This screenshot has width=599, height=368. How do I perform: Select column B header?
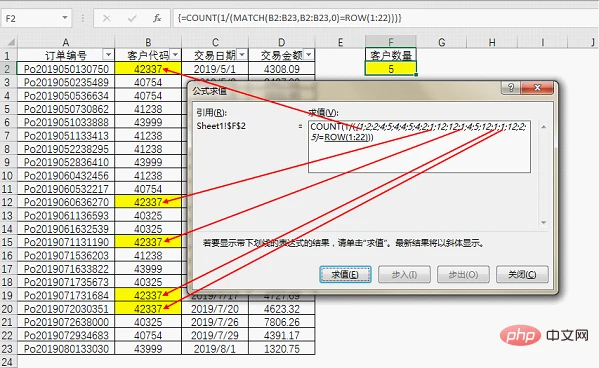click(148, 42)
